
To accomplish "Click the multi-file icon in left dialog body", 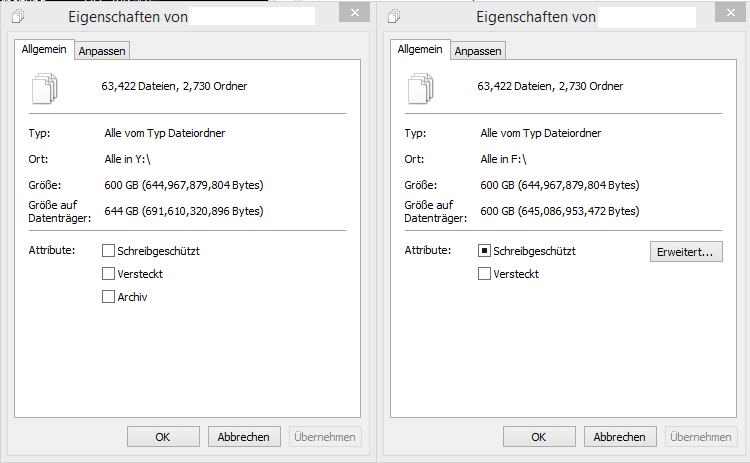I will [x=44, y=88].
